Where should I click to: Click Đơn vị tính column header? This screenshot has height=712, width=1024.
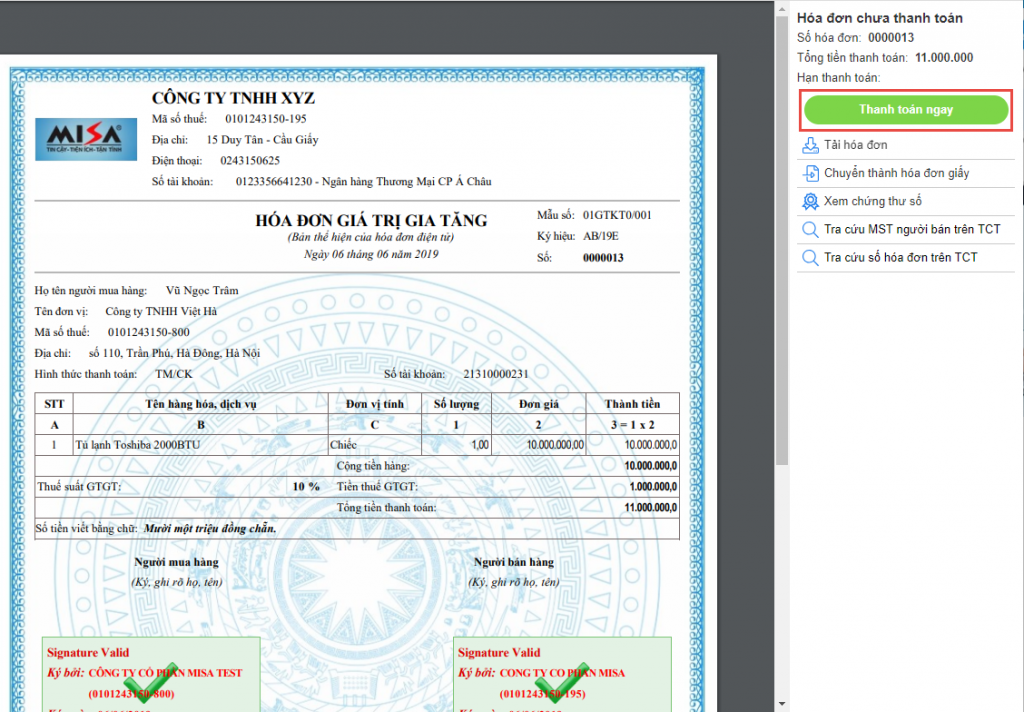(375, 404)
